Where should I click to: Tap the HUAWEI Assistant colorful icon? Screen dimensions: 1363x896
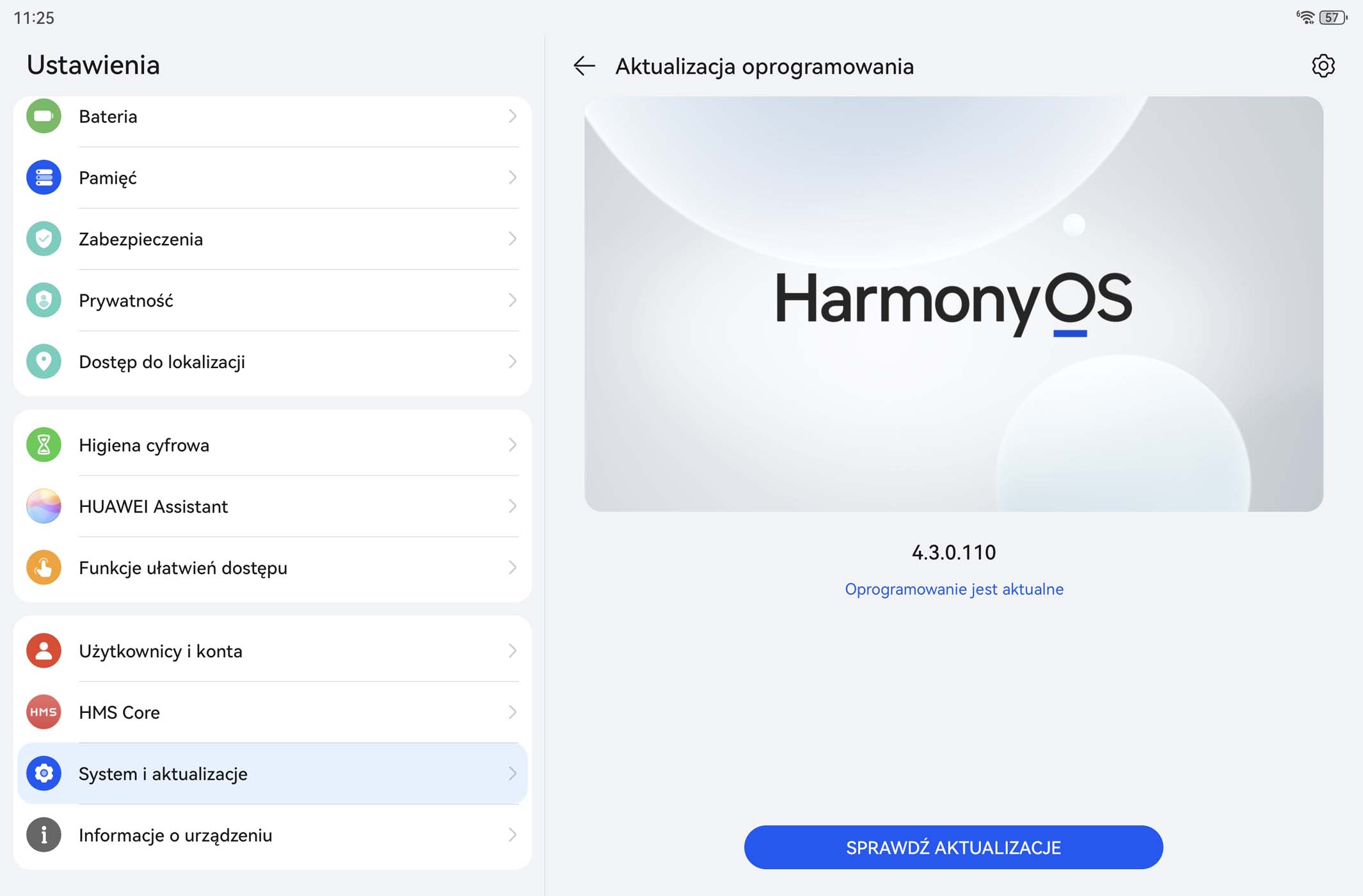tap(44, 506)
